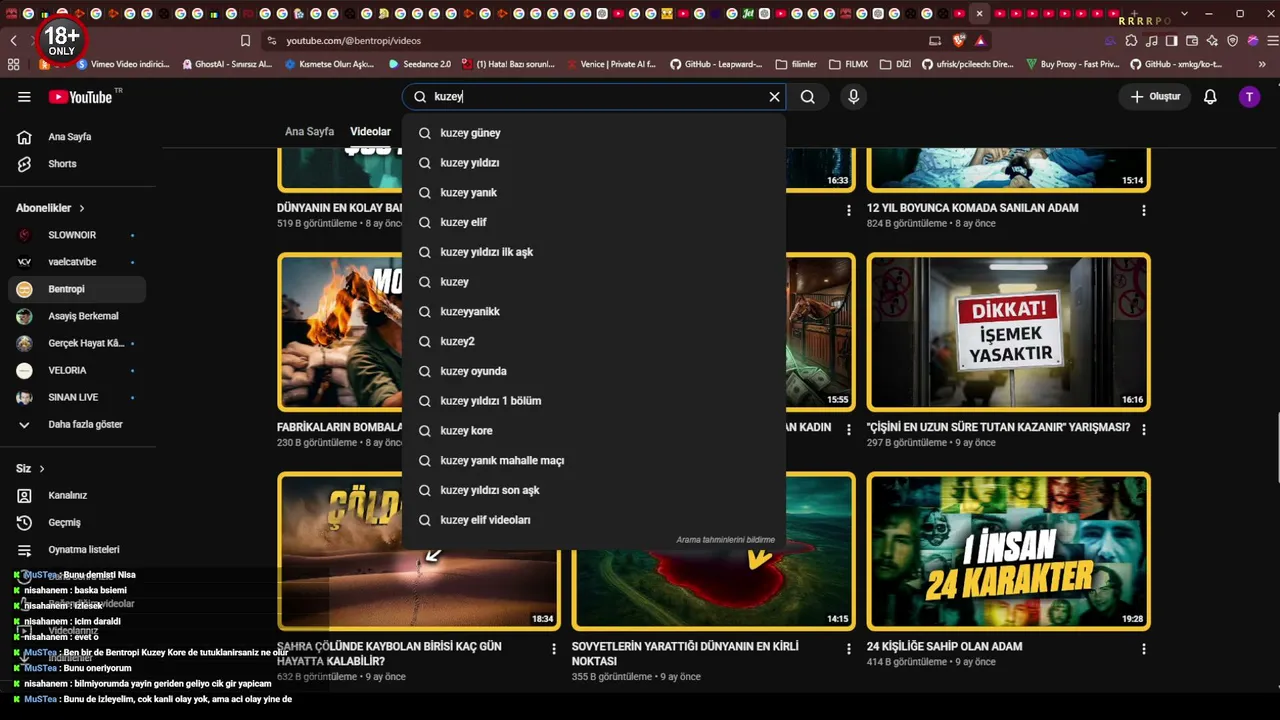Pick the "kuzey yanık mahalle maçı" suggestion
Image resolution: width=1280 pixels, height=720 pixels.
point(594,461)
